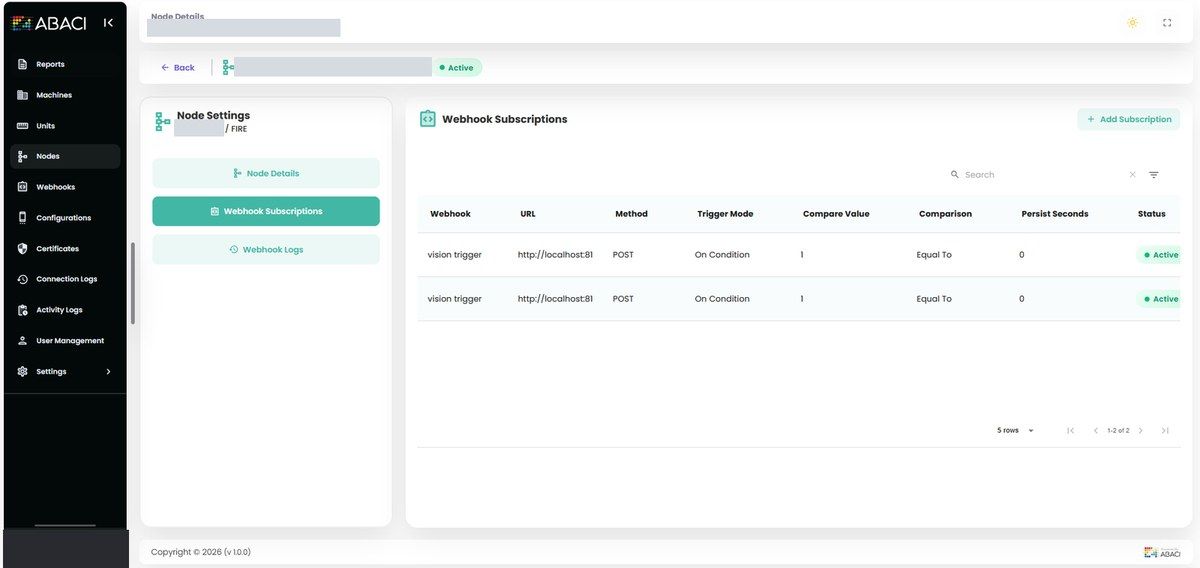1200x568 pixels.
Task: Switch to Webhook Logs tab
Action: [x=266, y=249]
